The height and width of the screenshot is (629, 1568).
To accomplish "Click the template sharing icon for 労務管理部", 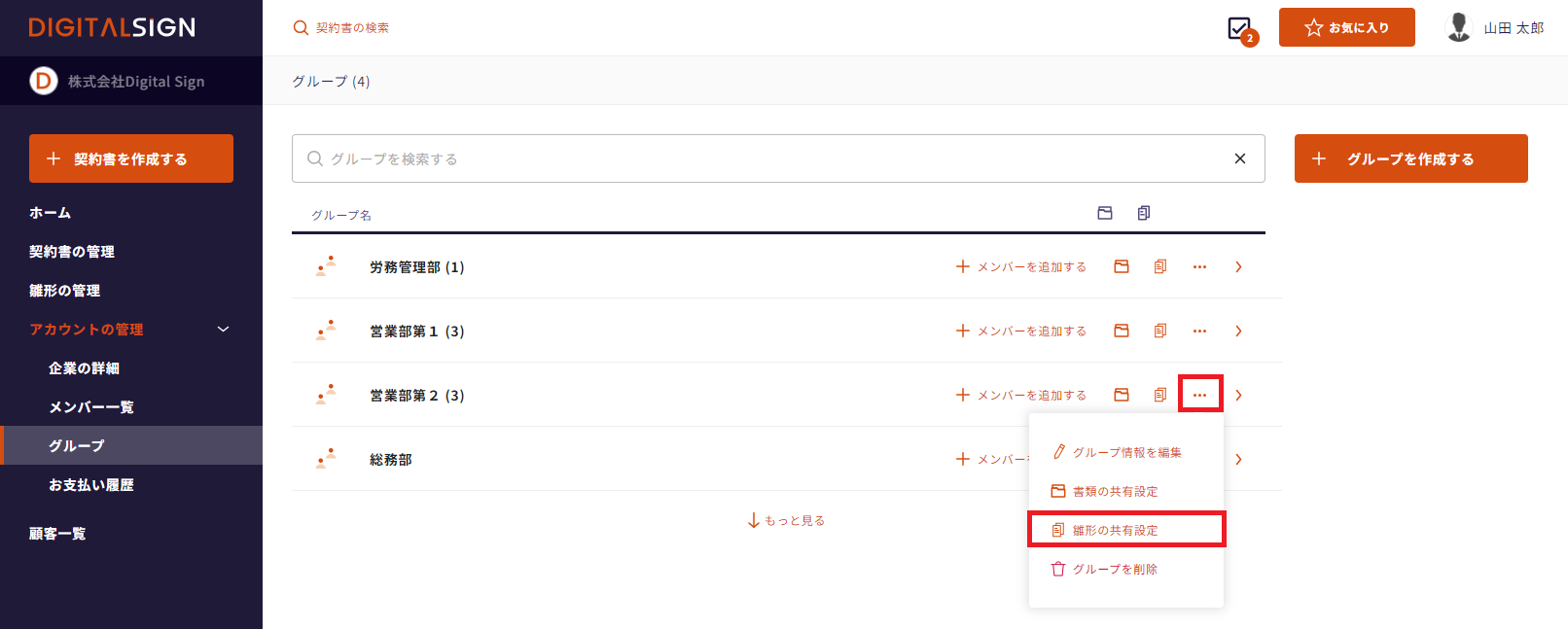I will (1160, 266).
